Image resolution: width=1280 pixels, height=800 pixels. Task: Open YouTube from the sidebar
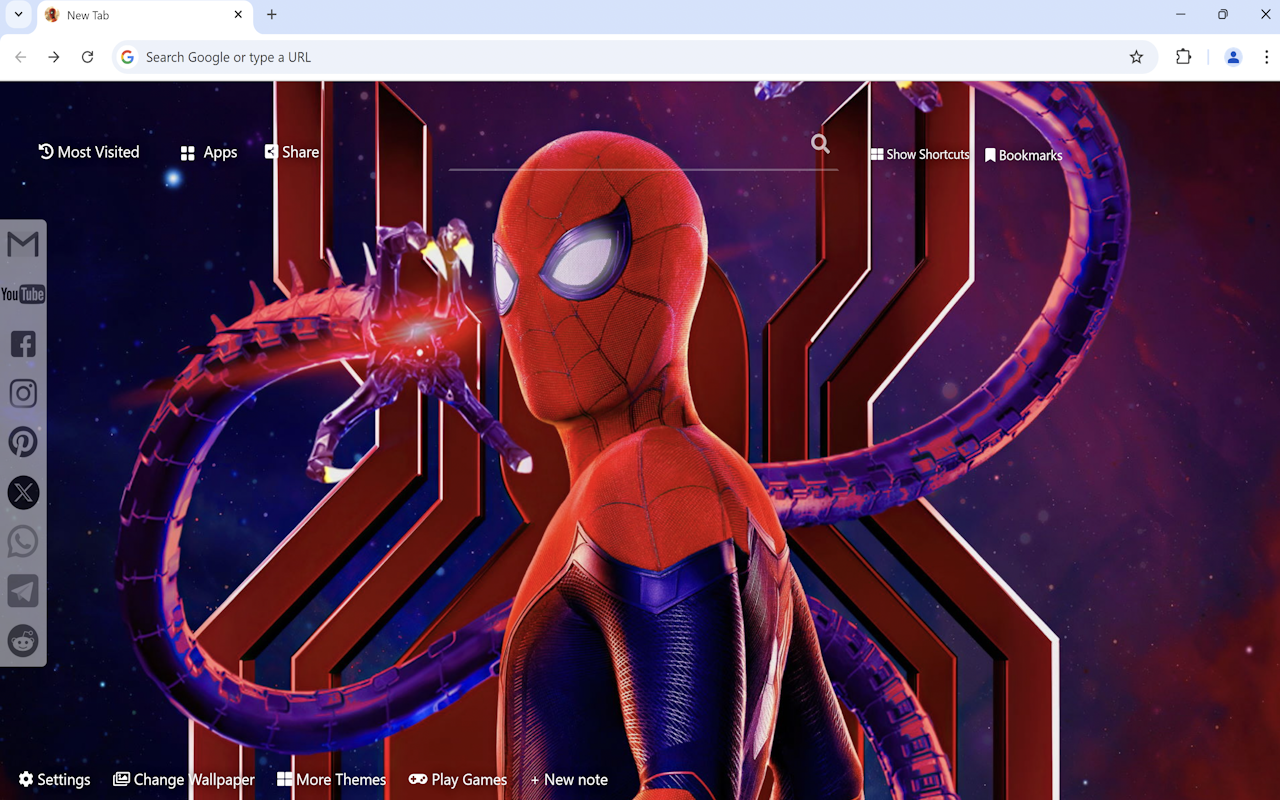click(x=22, y=293)
